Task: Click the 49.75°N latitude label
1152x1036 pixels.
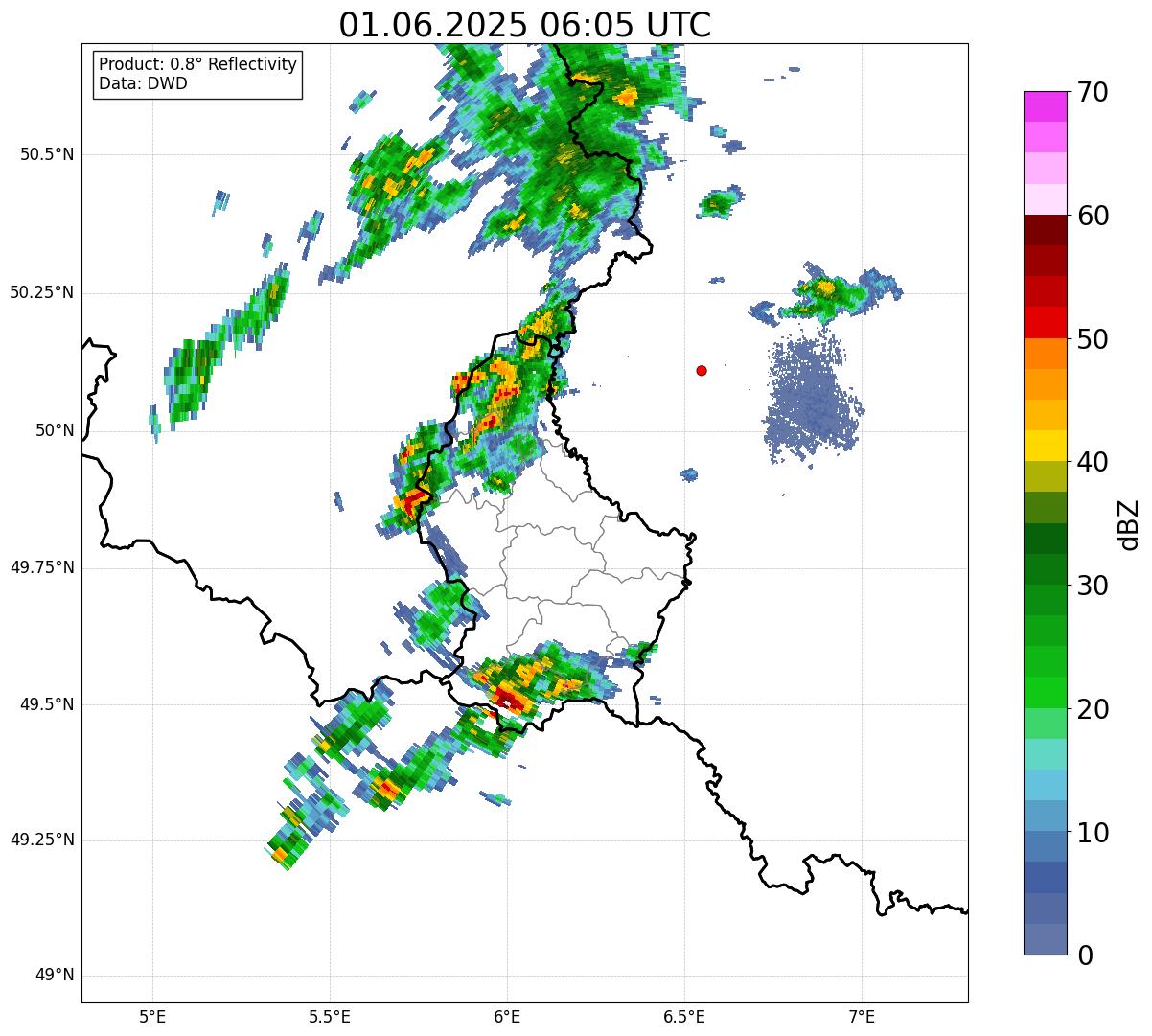Action: tap(42, 567)
